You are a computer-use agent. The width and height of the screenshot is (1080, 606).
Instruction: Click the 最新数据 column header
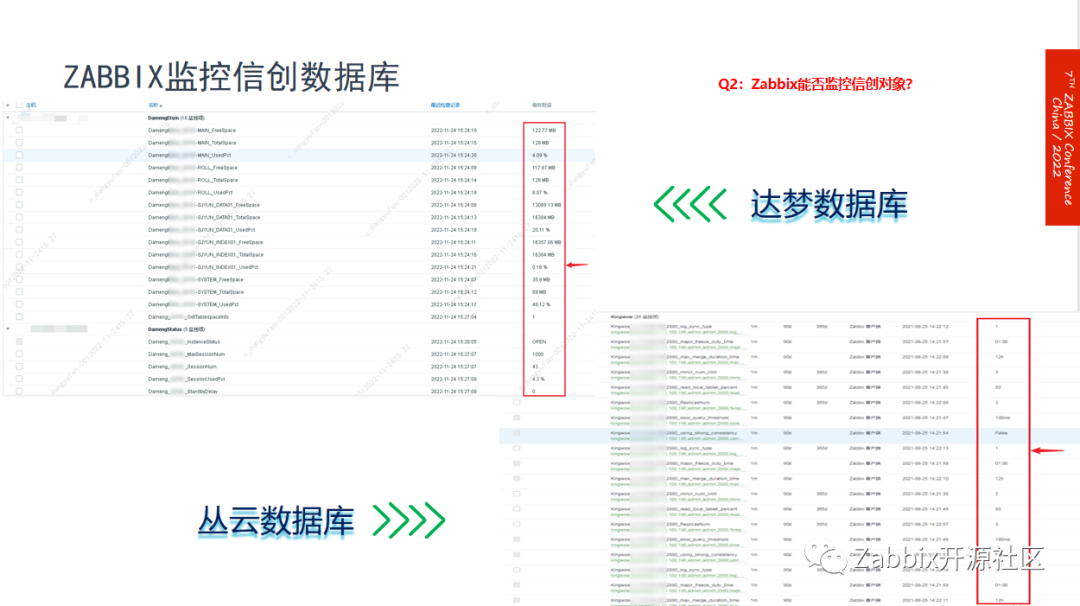click(x=542, y=105)
